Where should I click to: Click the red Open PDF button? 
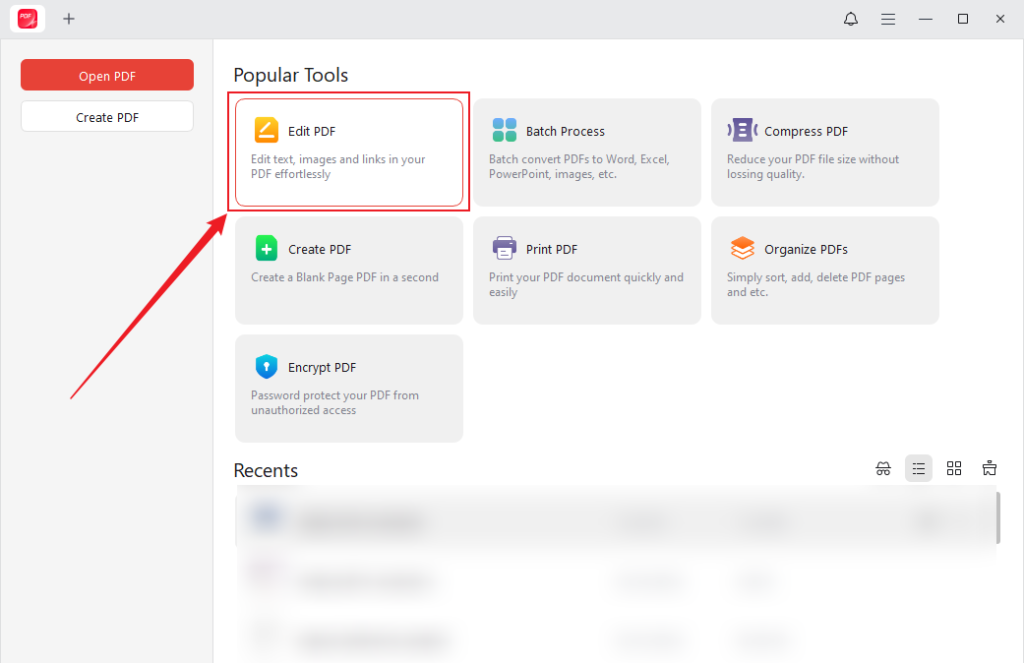106,74
